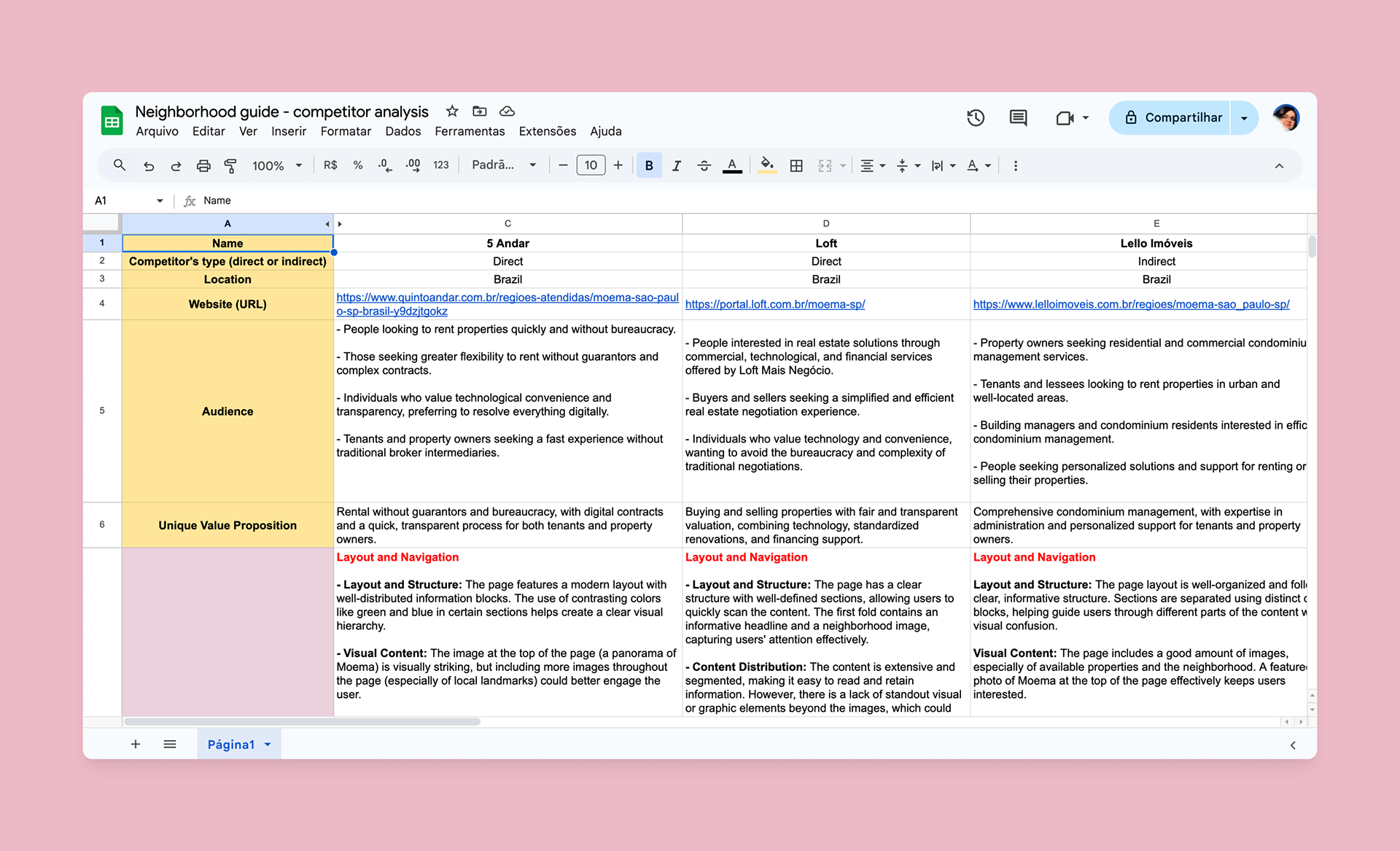Open Extensões menu
Image resolution: width=1400 pixels, height=851 pixels.
click(548, 131)
